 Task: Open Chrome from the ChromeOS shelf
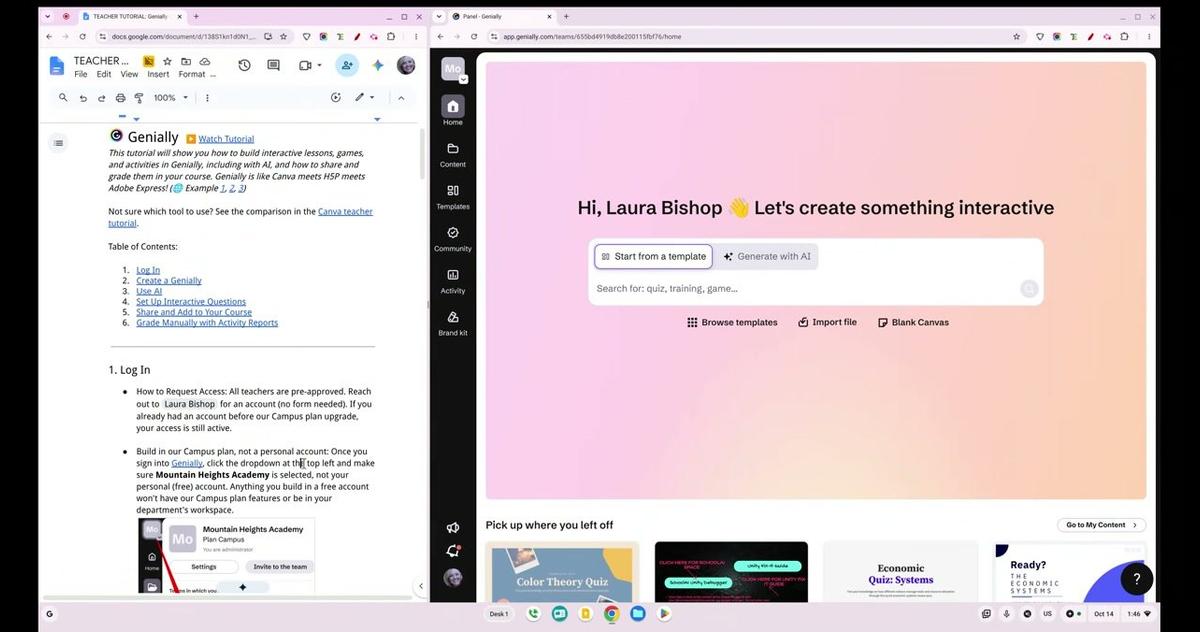coord(611,614)
